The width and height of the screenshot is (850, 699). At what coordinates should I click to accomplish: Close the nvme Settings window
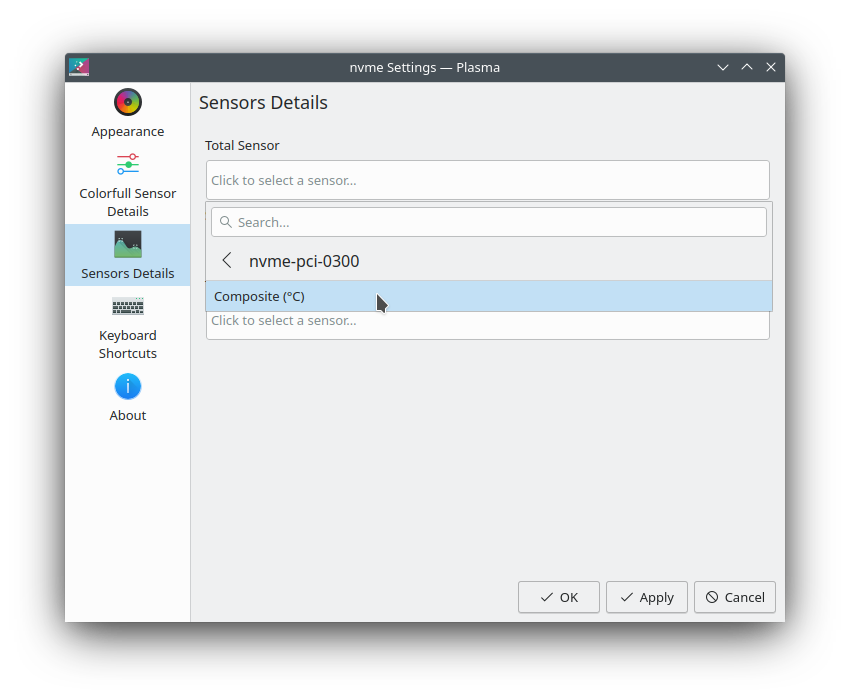coord(771,67)
